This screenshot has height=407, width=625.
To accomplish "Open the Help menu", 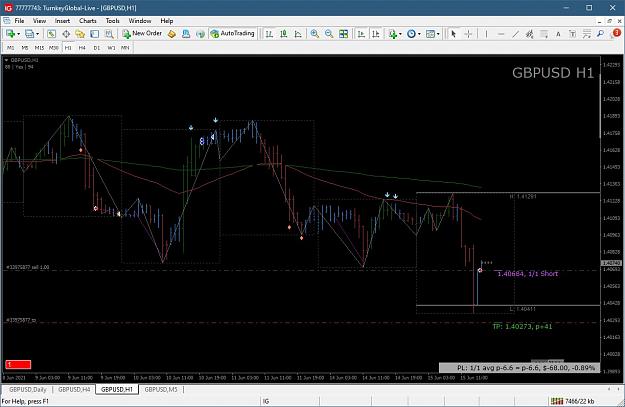I will pyautogui.click(x=167, y=21).
